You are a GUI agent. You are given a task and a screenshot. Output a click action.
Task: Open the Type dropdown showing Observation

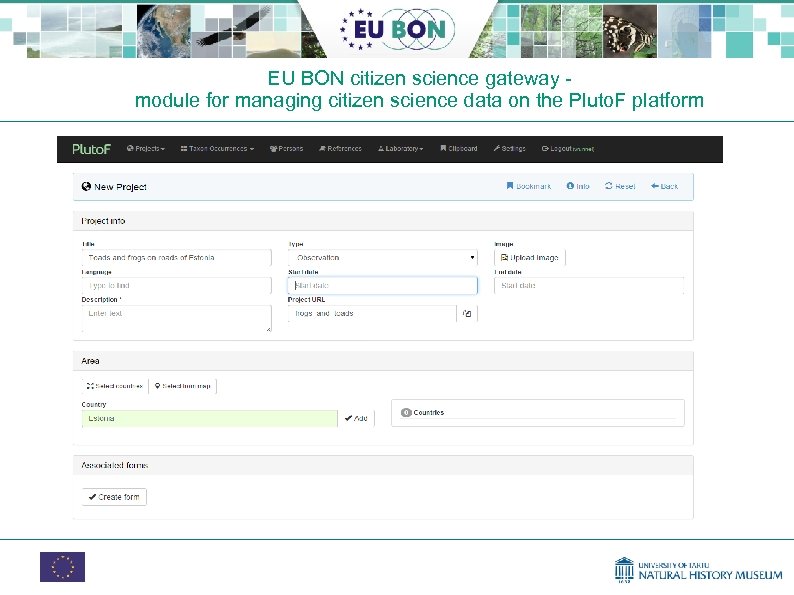click(382, 257)
